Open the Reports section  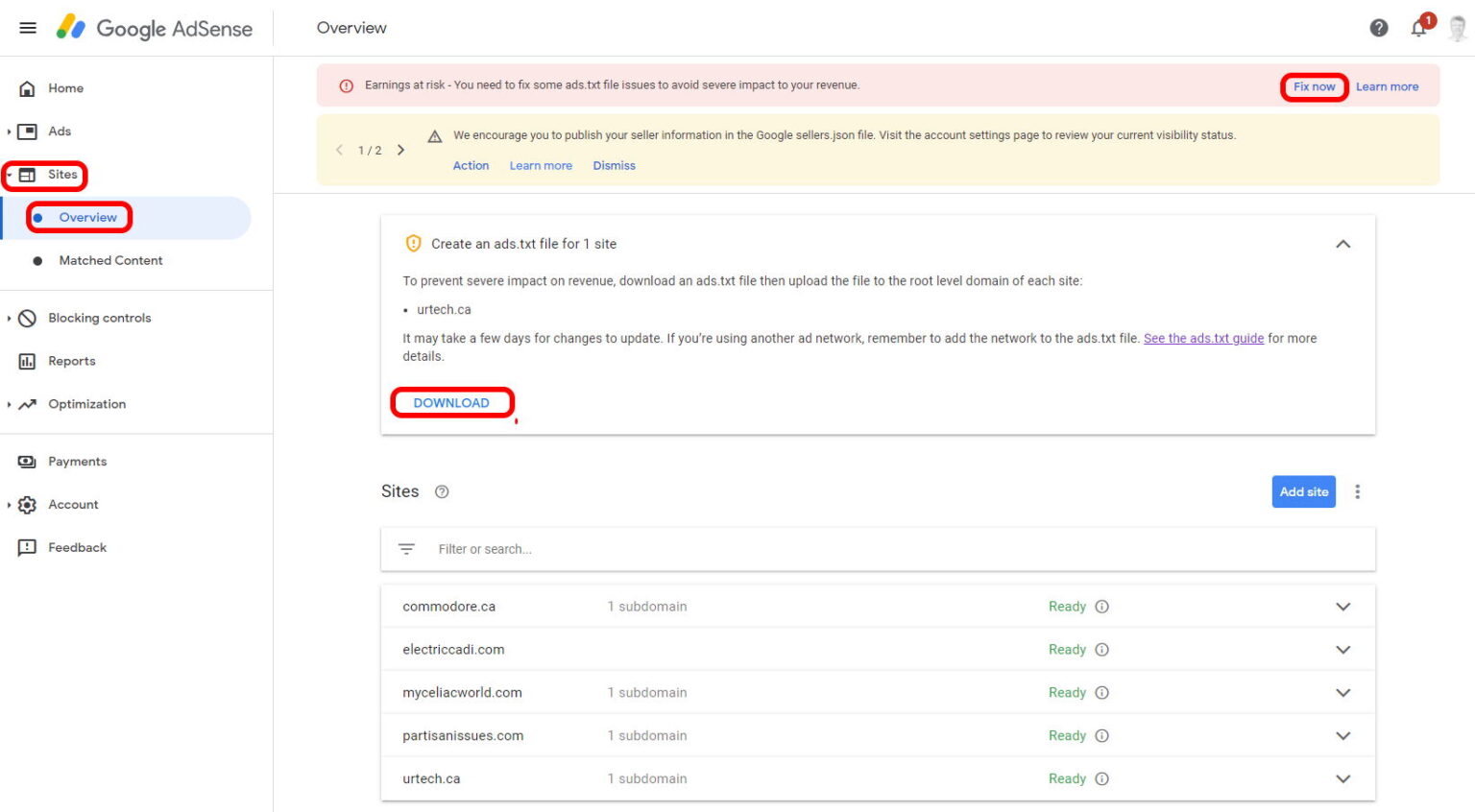71,361
